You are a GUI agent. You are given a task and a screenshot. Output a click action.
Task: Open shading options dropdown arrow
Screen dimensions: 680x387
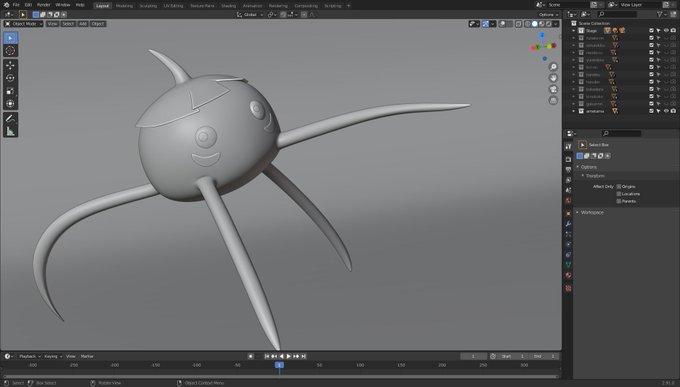click(x=556, y=24)
